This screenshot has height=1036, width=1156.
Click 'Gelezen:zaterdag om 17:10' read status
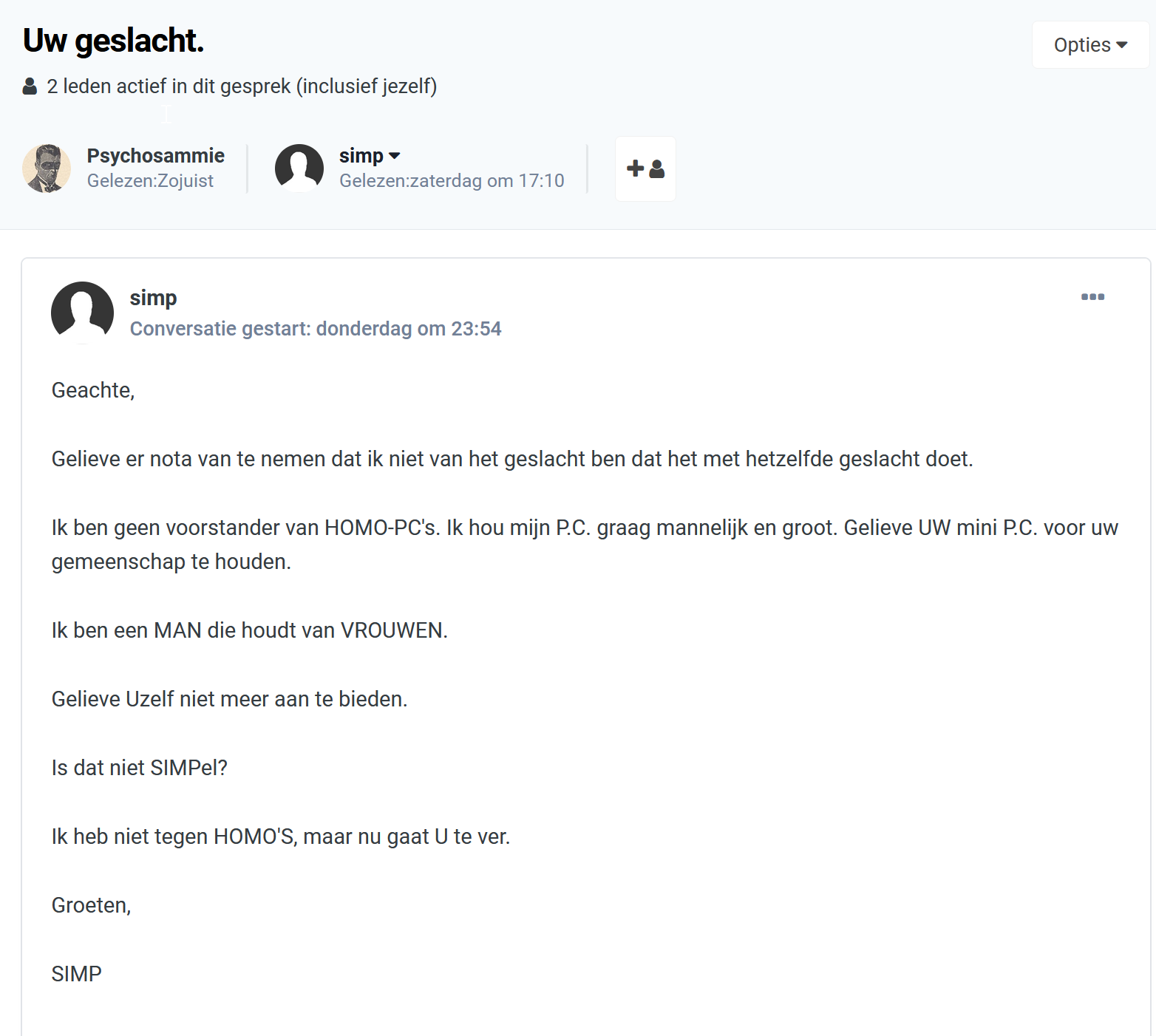coord(452,181)
